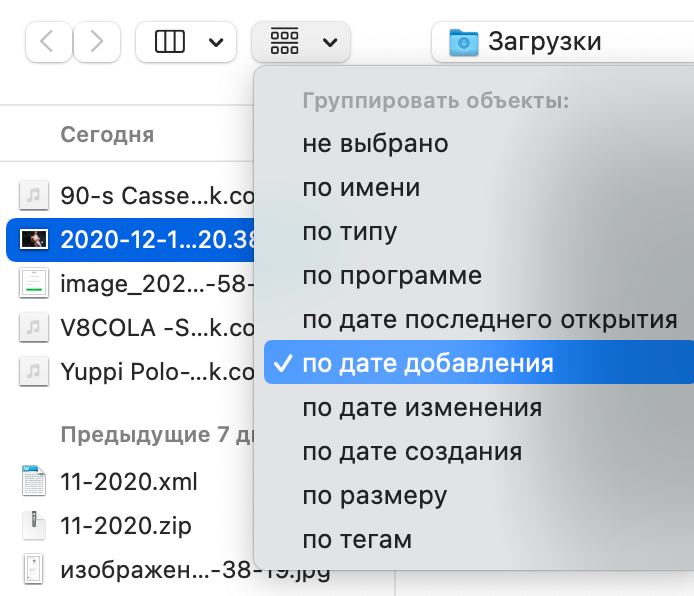This screenshot has width=694, height=596.
Task: Choose checked option по дате добавления
Action: click(479, 362)
